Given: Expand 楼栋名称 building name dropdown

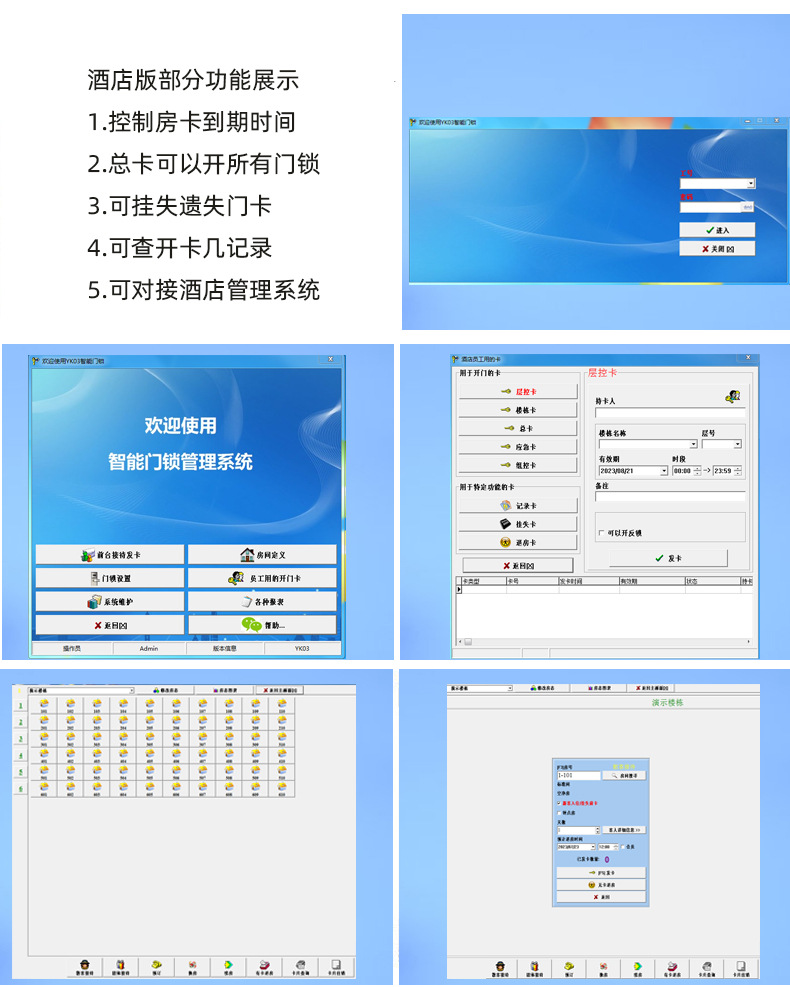Looking at the screenshot, I should [693, 444].
